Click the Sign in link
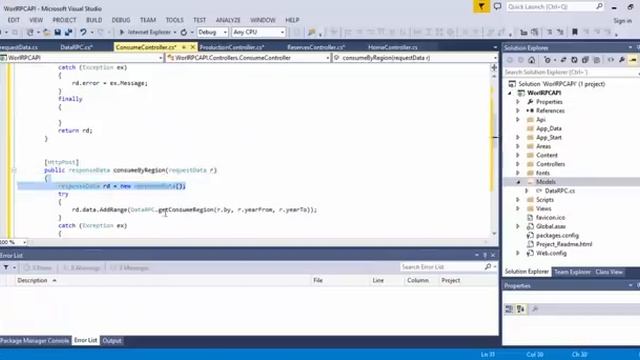640x360 pixels. pyautogui.click(x=622, y=20)
